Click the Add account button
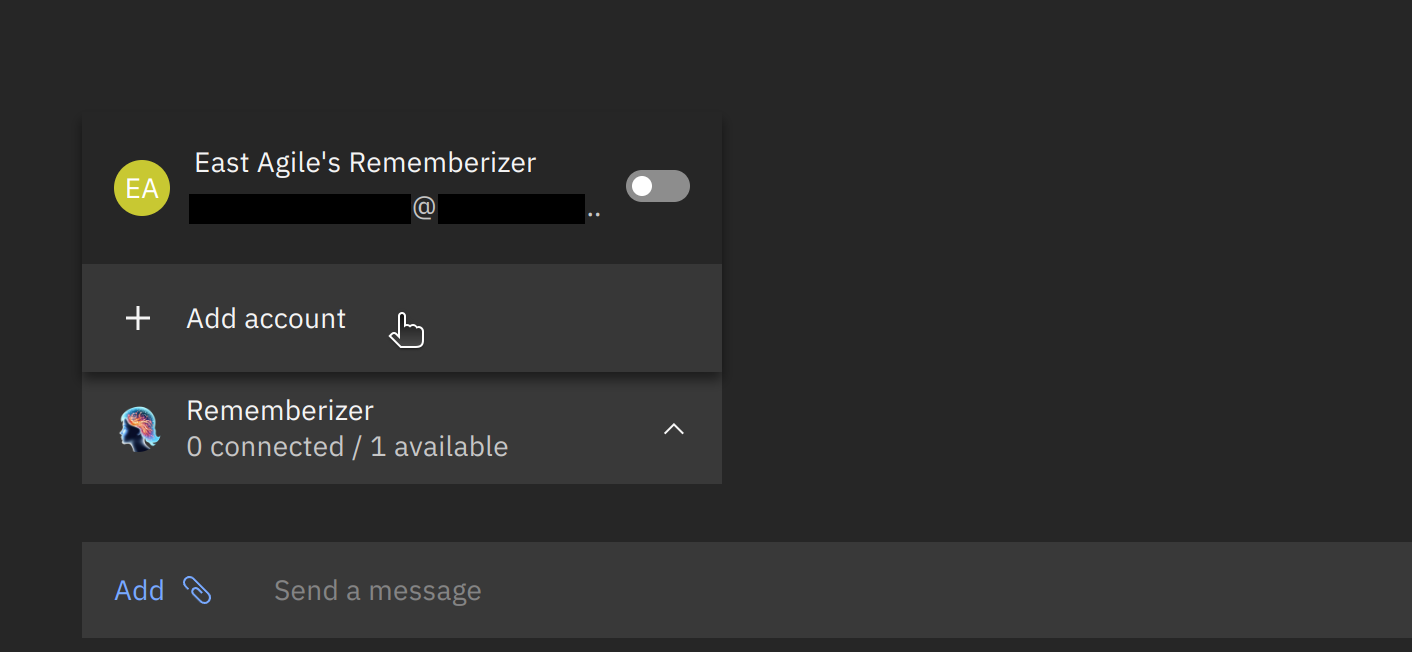 [x=266, y=318]
